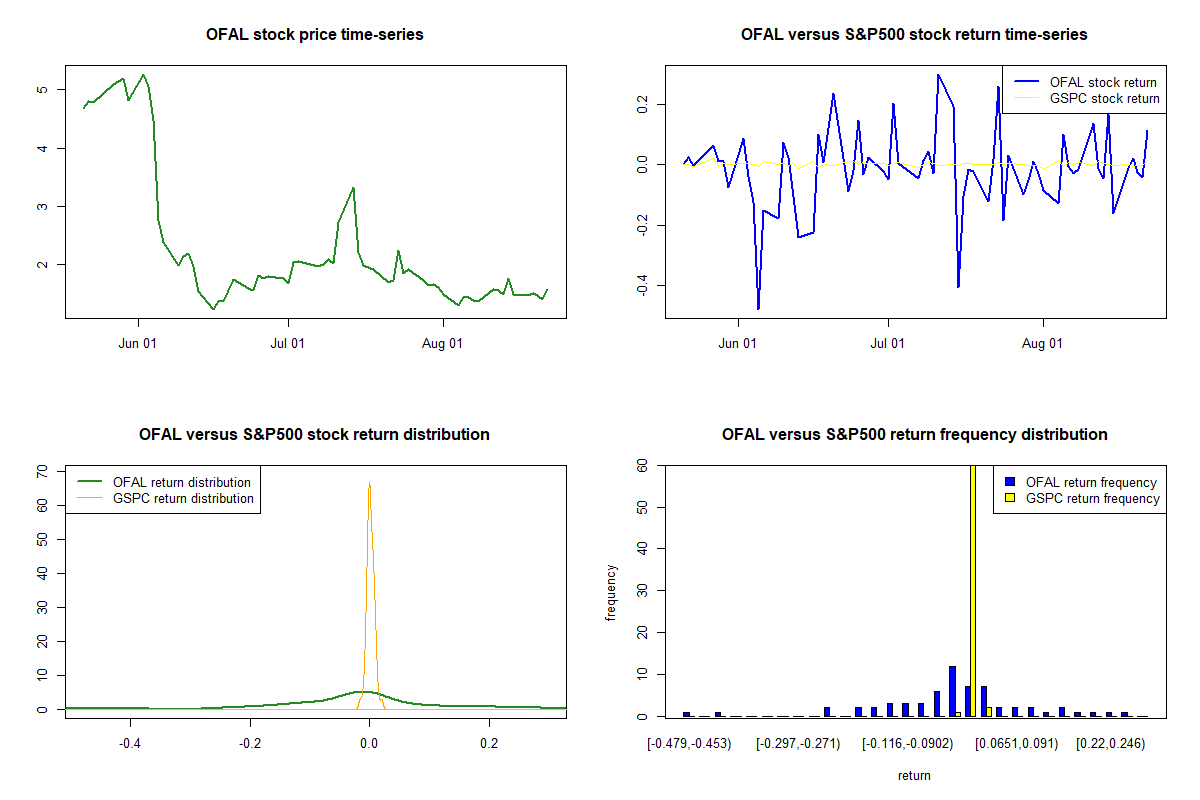Click the 'OFAL versus S&P500 return frequency distribution' title
Viewport: 1200px width, 800px height.
tap(914, 435)
